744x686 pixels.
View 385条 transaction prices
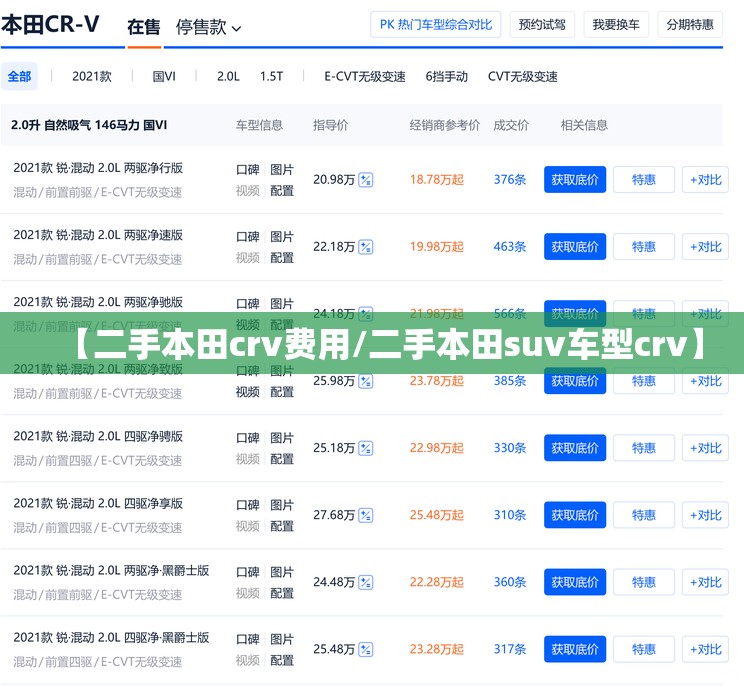tap(510, 381)
